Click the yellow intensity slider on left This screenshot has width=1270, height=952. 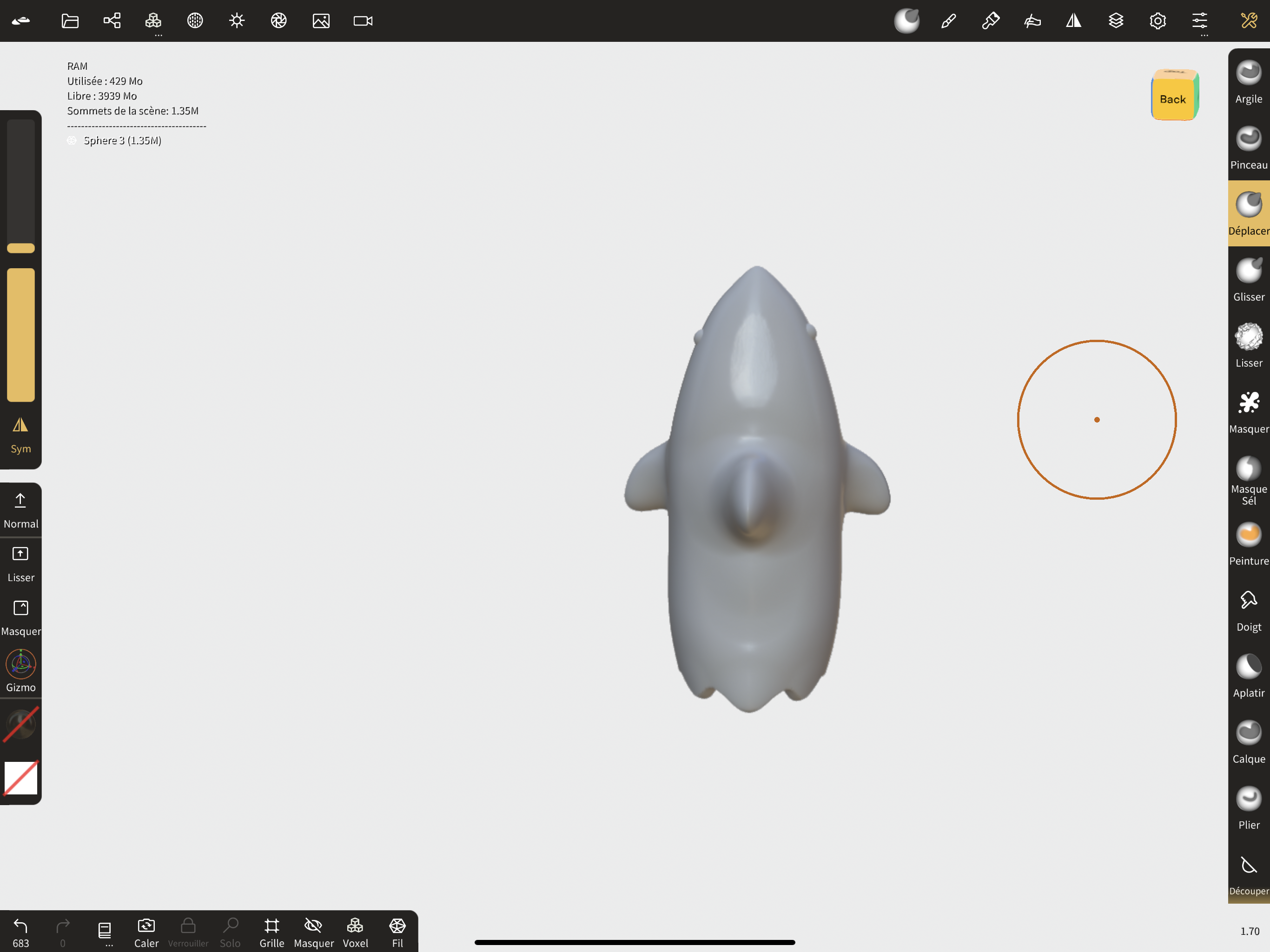pos(20,335)
